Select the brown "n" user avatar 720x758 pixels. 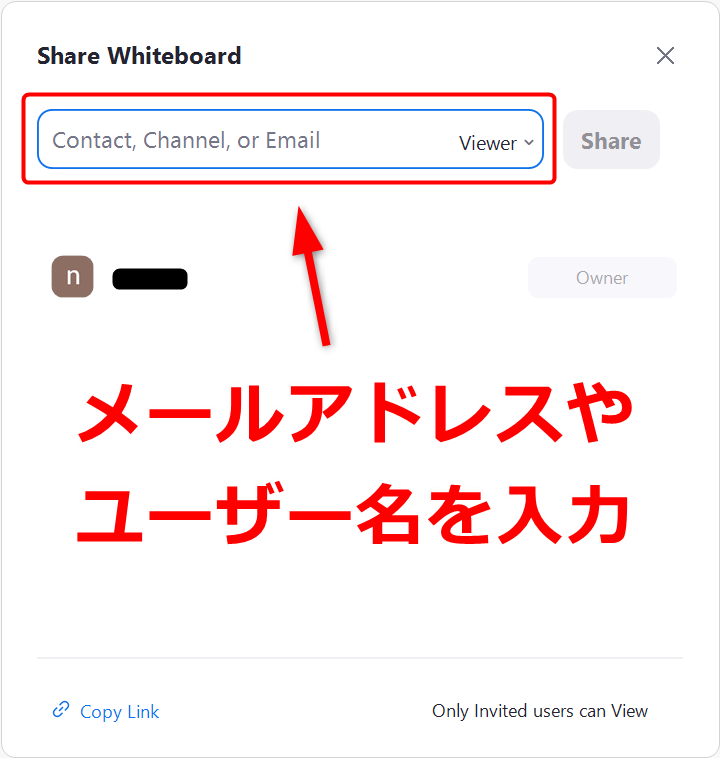tap(73, 277)
